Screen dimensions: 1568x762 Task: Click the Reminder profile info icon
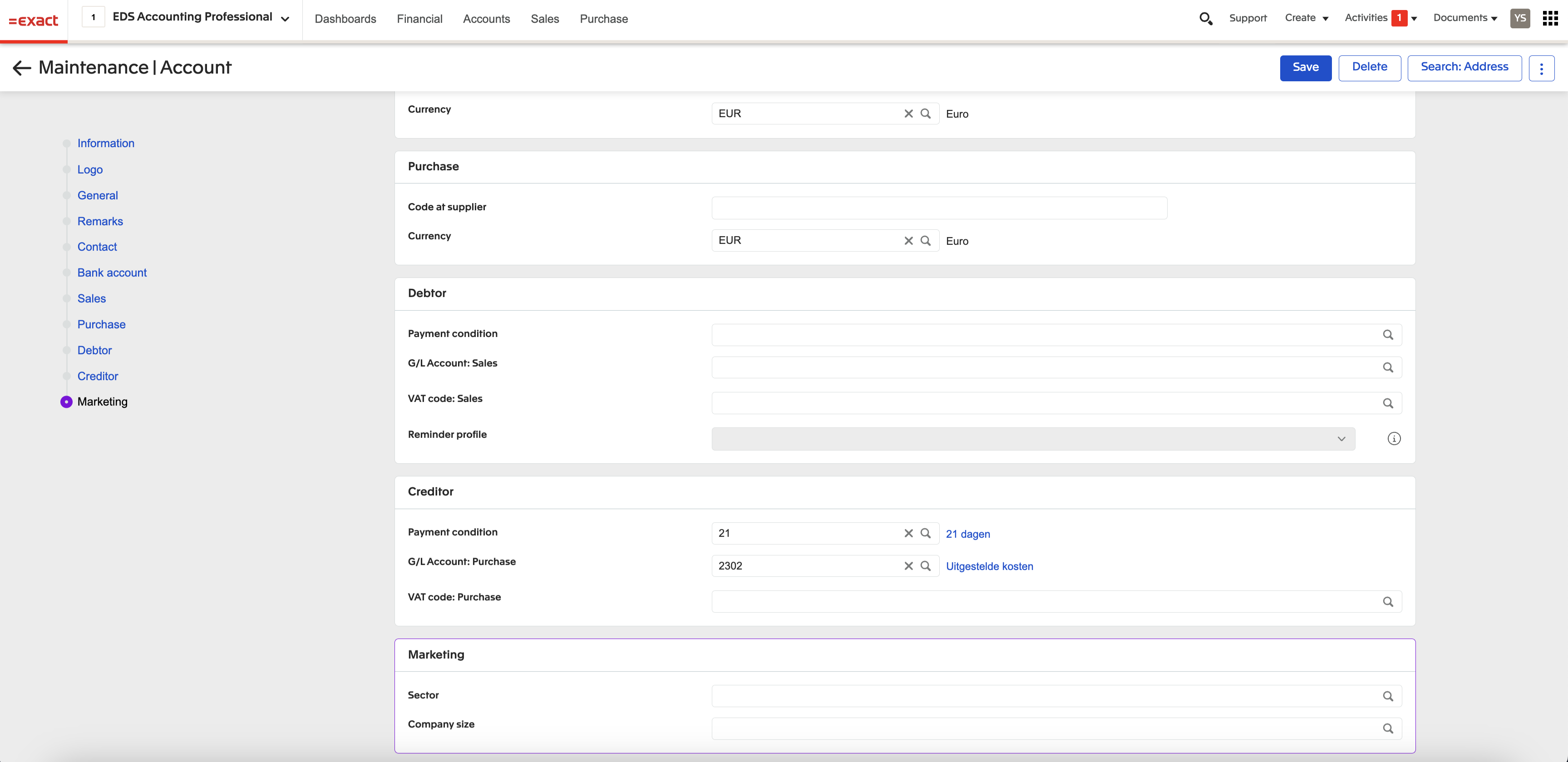tap(1393, 439)
